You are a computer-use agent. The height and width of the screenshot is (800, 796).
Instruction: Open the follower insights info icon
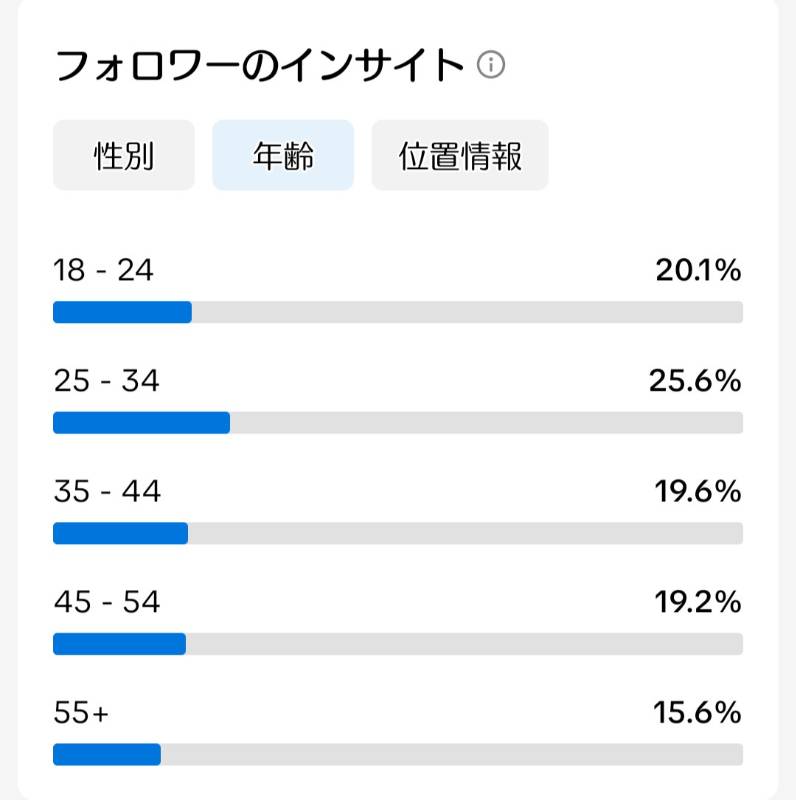coord(491,65)
